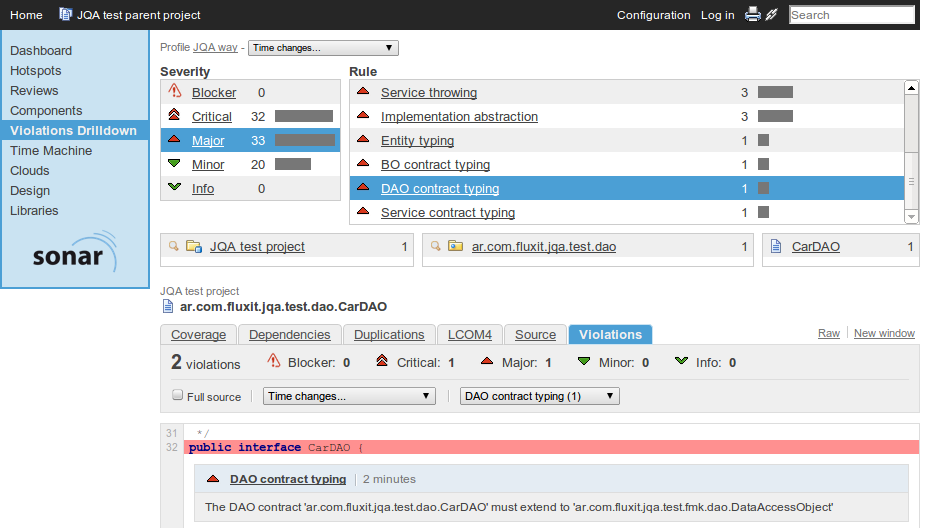Click the Search input field
Screen dimensions: 925x528
pos(851,15)
